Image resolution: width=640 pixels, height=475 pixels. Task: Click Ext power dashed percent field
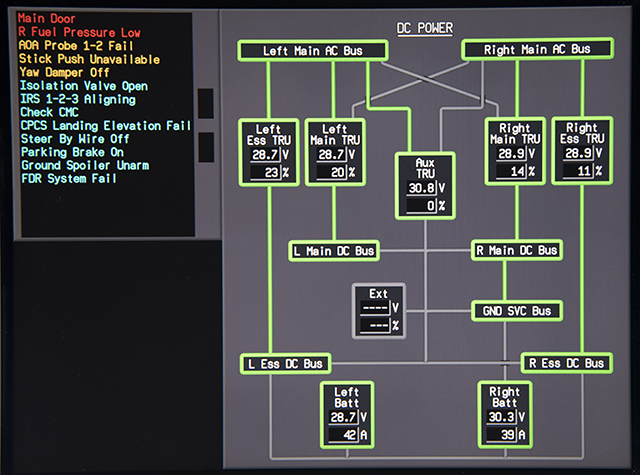click(x=375, y=326)
